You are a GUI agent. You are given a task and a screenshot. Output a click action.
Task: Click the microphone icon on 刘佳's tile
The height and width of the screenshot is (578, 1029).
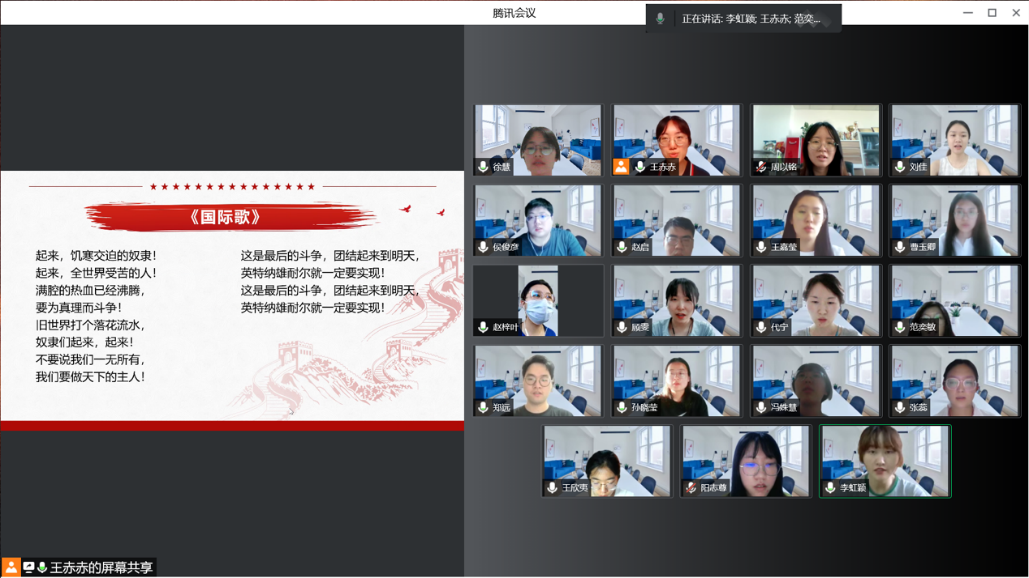click(x=900, y=167)
